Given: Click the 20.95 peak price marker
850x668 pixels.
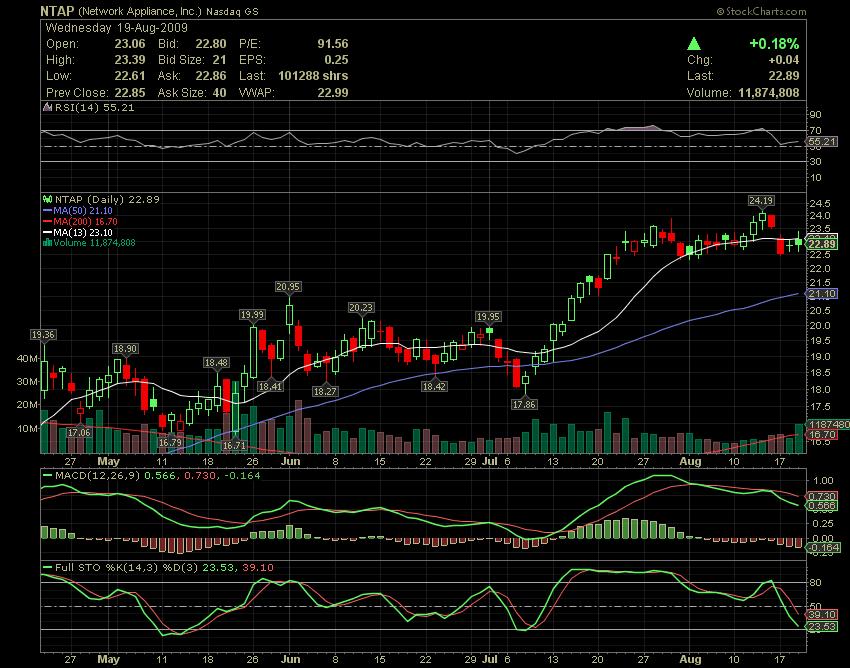Looking at the screenshot, I should pos(288,287).
